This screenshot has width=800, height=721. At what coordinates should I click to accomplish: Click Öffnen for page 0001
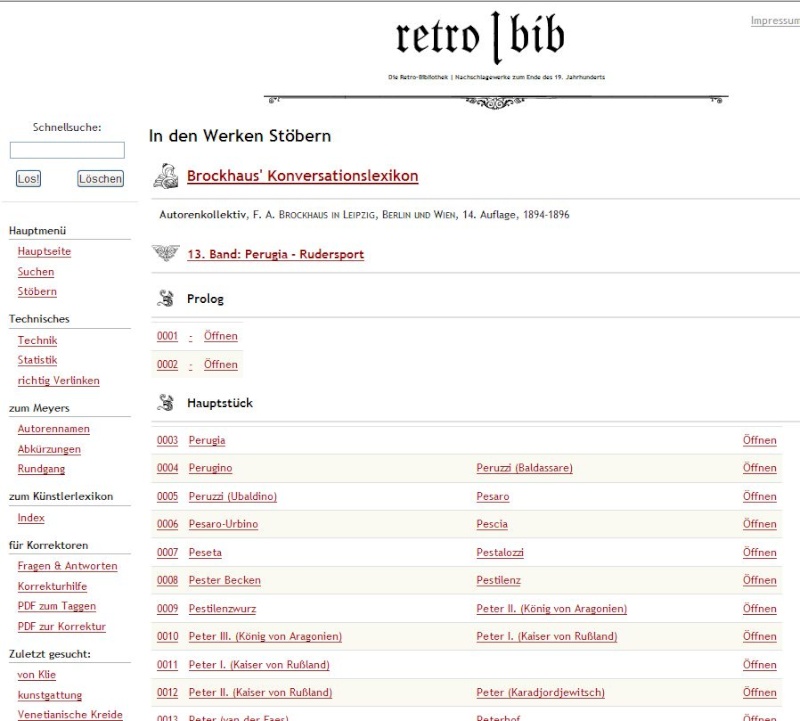click(x=220, y=336)
